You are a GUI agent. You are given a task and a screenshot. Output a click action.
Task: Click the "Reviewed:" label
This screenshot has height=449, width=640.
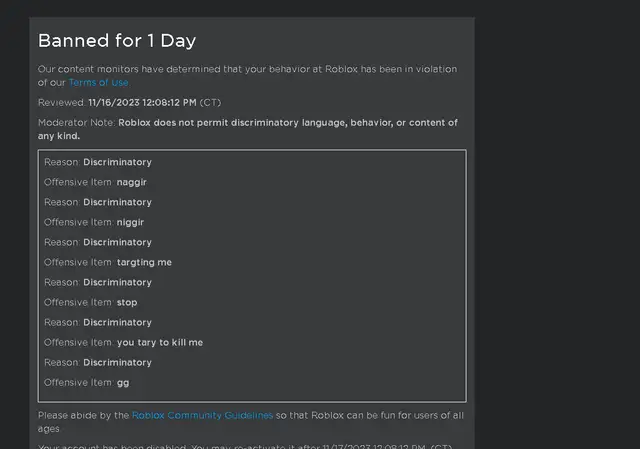click(x=62, y=103)
